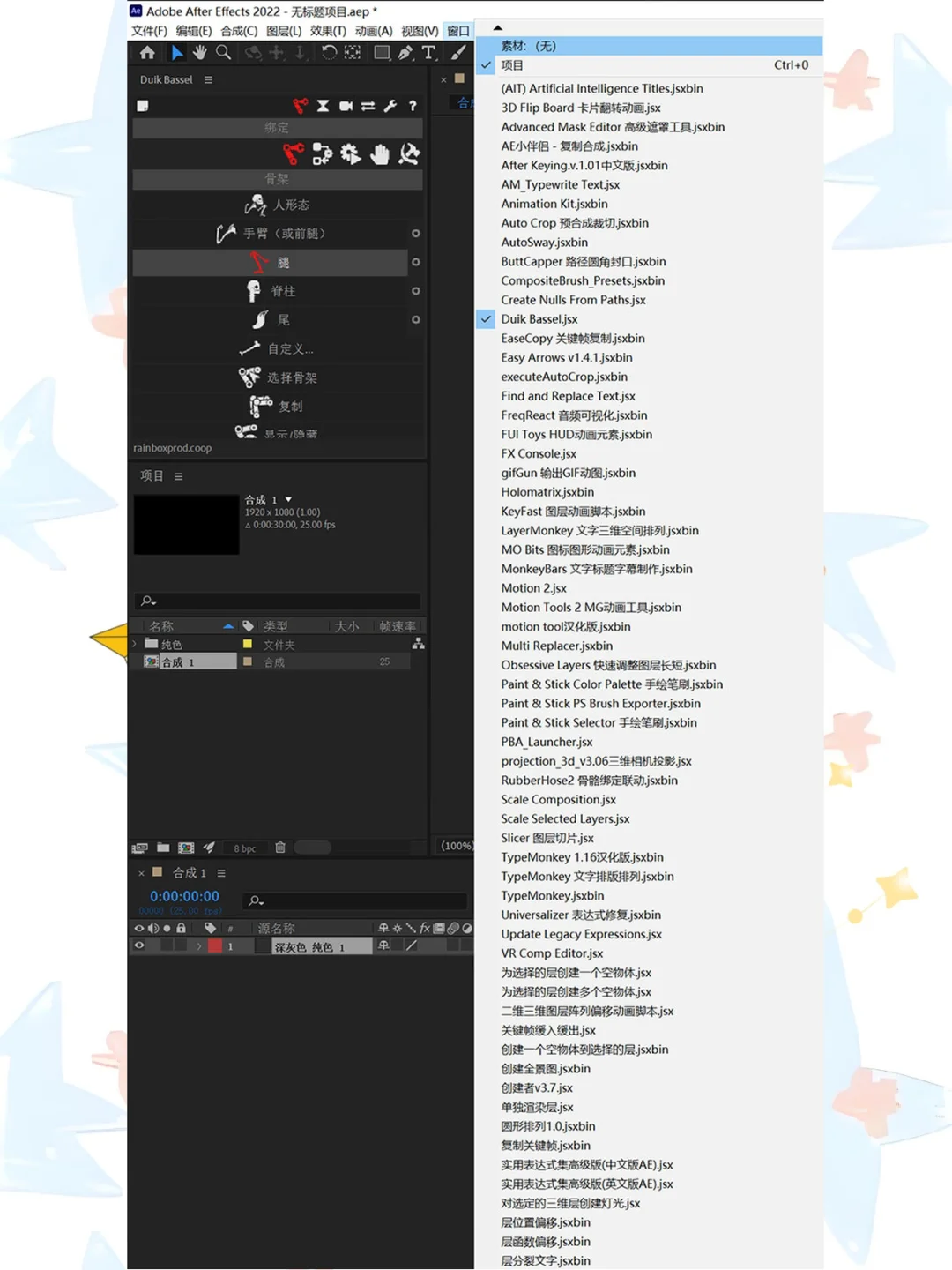Click yellow label swatch of 纯色 folder
The width and height of the screenshot is (952, 1270).
(x=248, y=644)
